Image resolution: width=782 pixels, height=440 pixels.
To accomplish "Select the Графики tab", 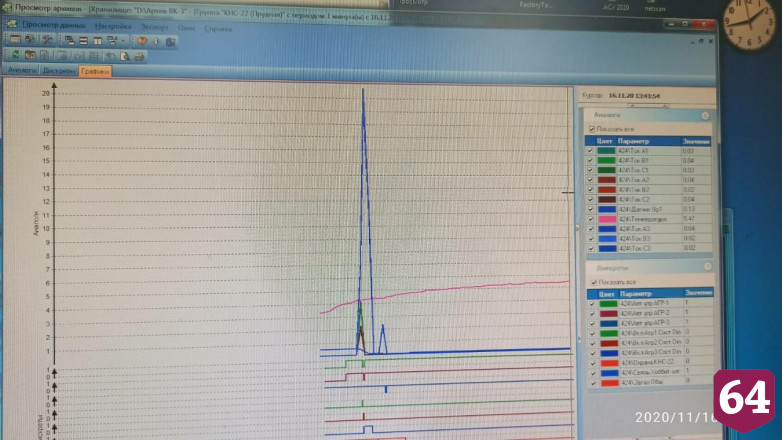I will point(95,71).
